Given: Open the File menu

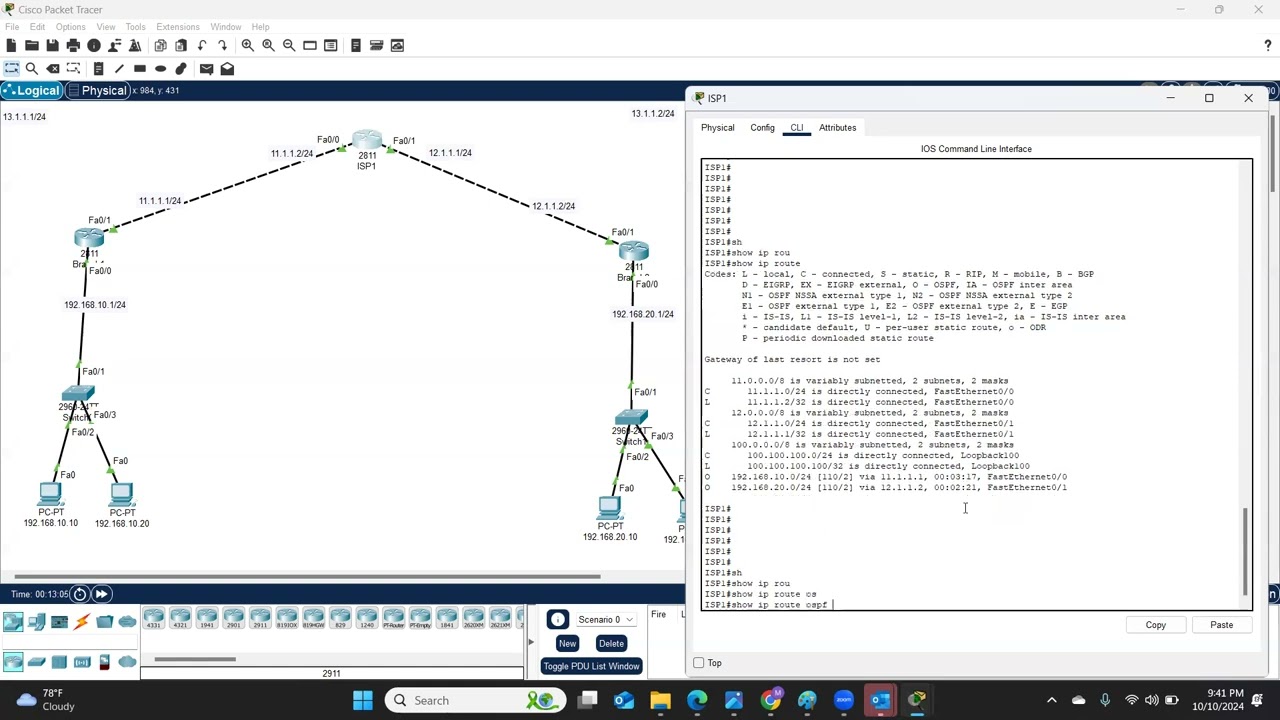Looking at the screenshot, I should pos(12,27).
